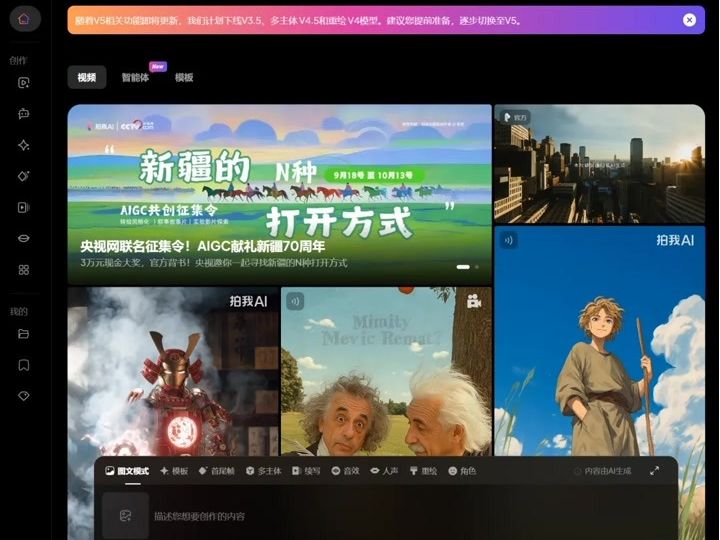Image resolution: width=720 pixels, height=540 pixels.
Task: Dismiss the V5 update announcement banner
Action: (689, 20)
